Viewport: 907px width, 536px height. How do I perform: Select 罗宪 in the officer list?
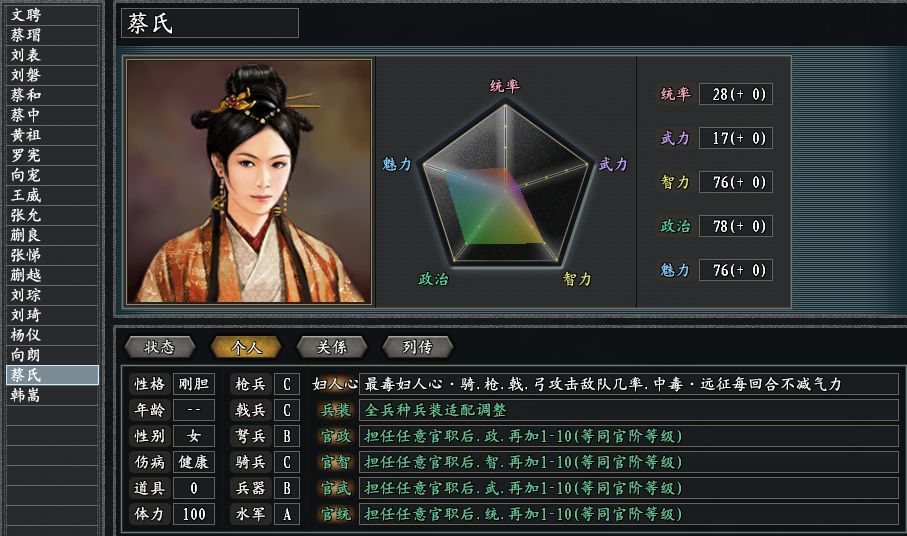pos(52,155)
